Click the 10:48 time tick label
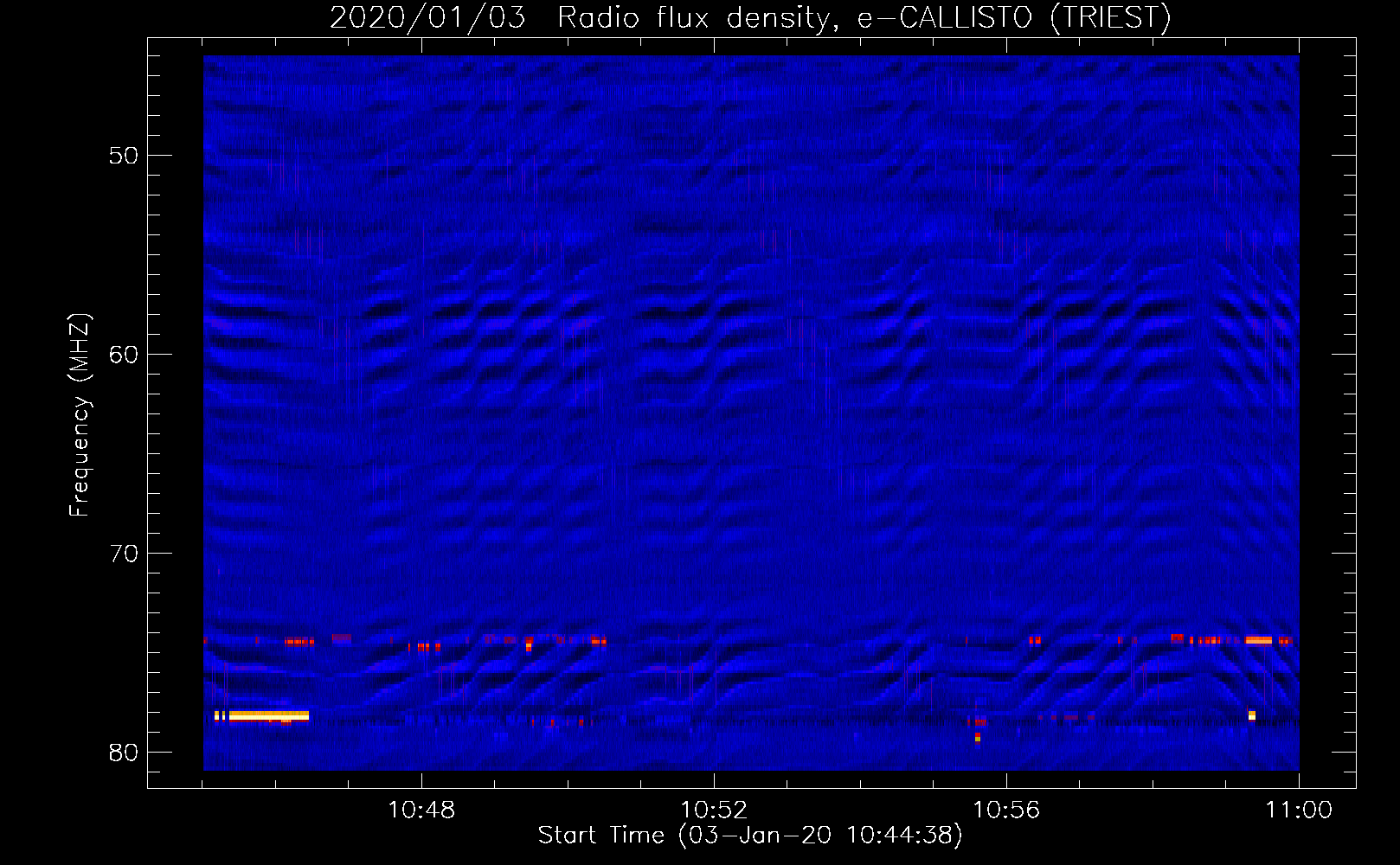 click(x=421, y=811)
